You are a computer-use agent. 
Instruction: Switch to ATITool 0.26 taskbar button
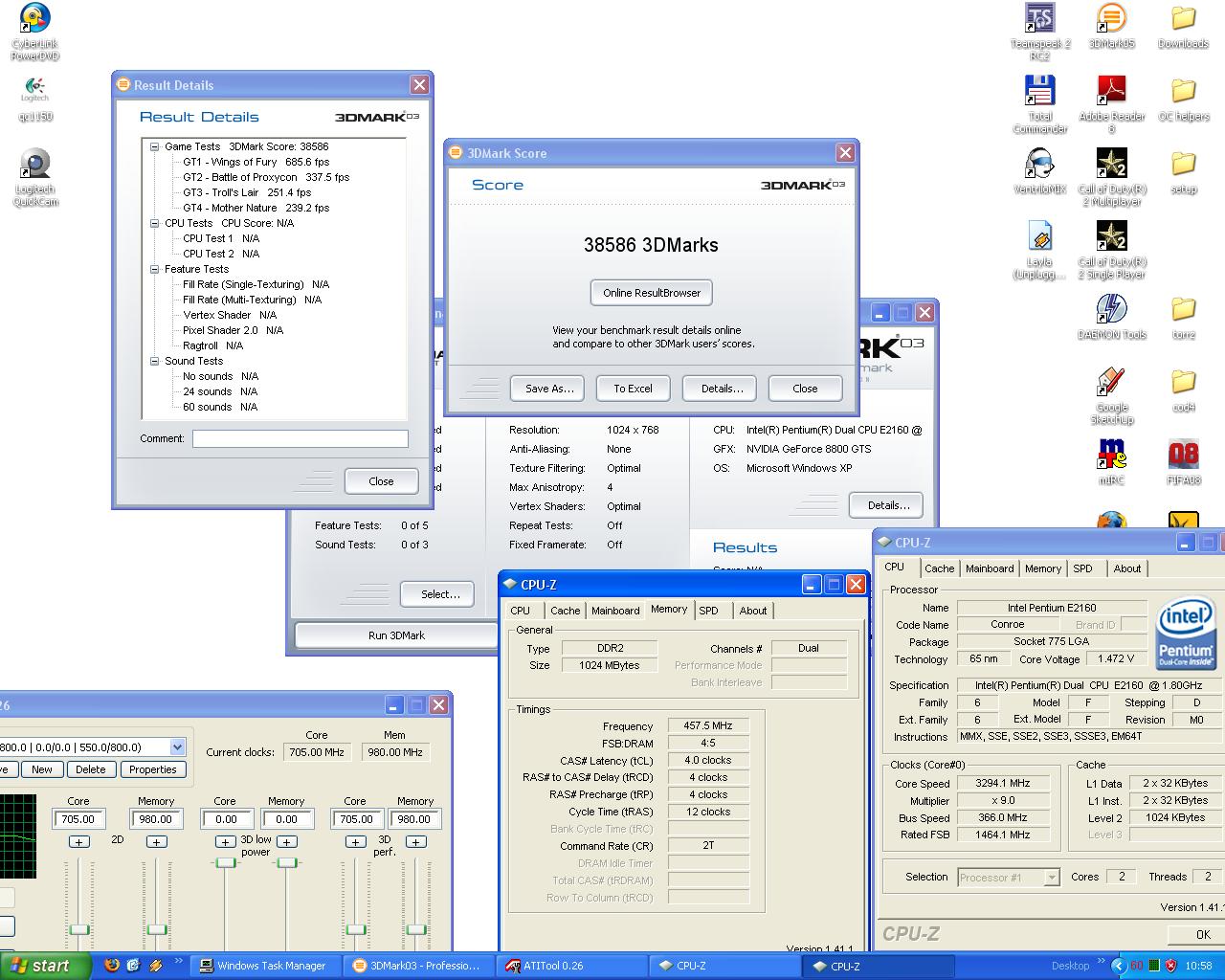click(x=569, y=966)
